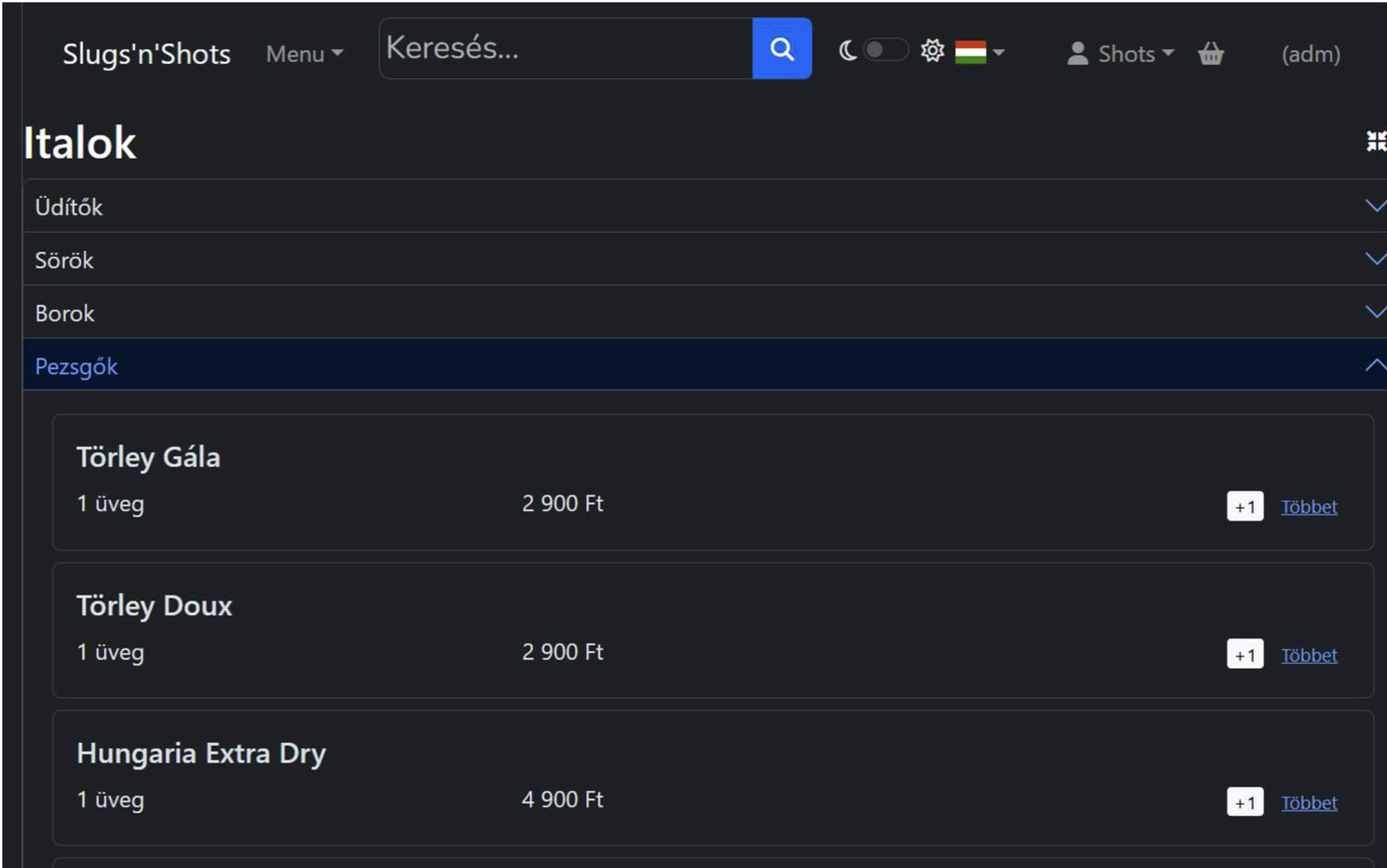
Task: Click the blue search magnifier button
Action: 781,49
